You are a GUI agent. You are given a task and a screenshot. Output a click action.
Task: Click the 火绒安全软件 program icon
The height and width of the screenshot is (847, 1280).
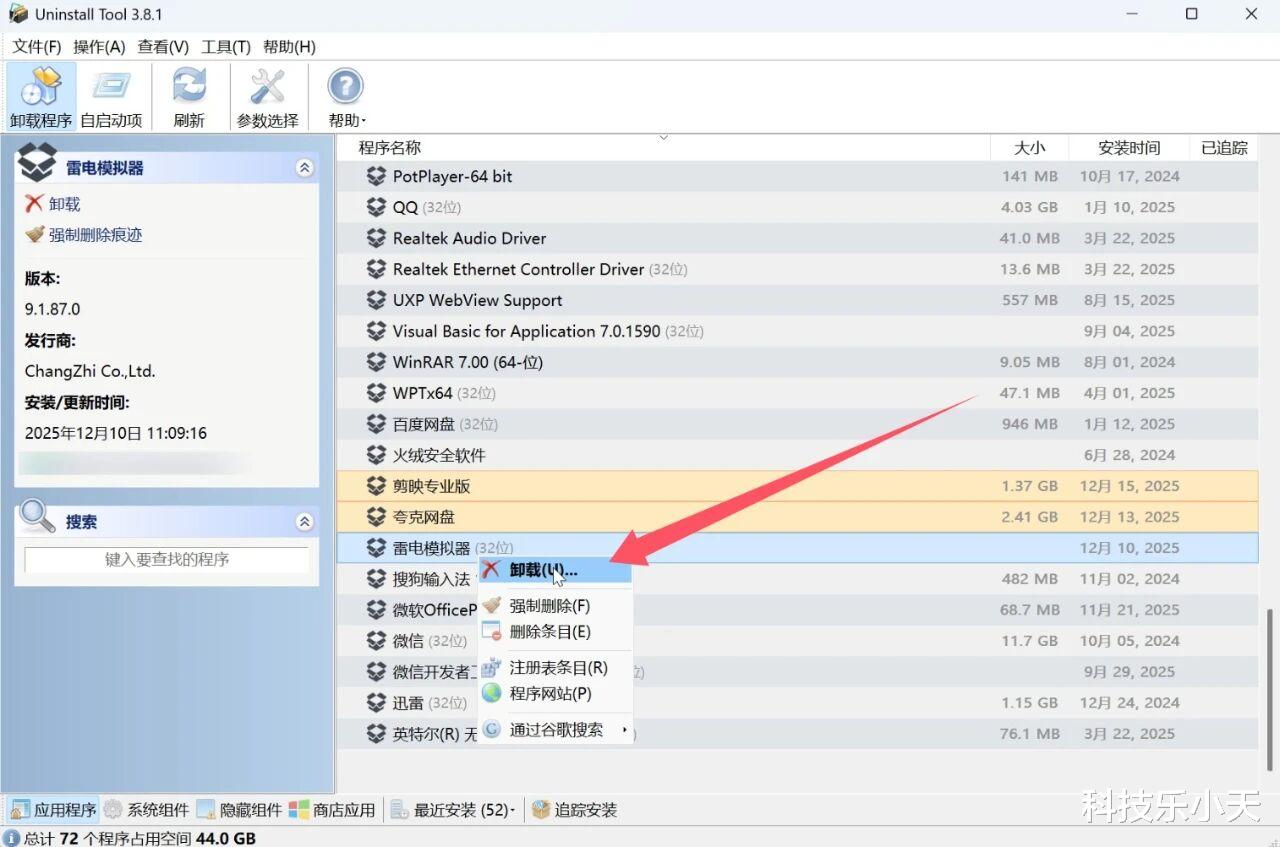pos(376,455)
